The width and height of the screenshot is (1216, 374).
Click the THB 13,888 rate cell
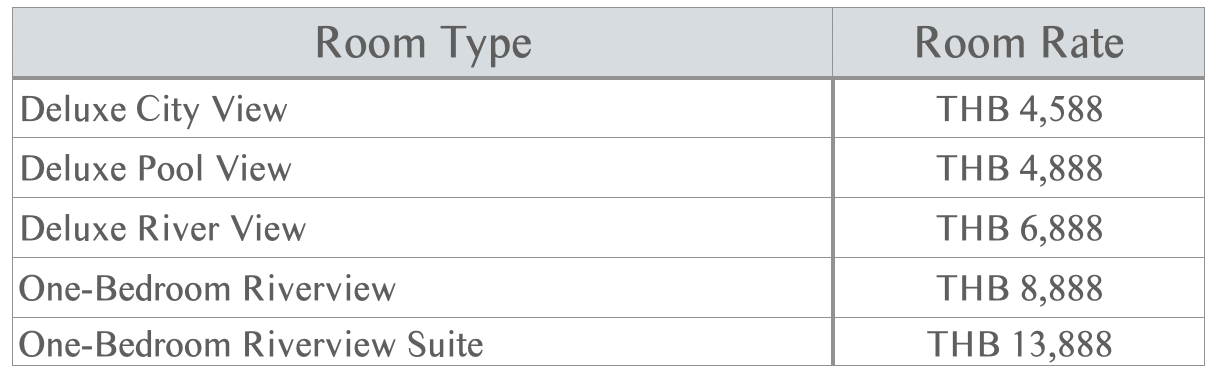tap(1020, 345)
